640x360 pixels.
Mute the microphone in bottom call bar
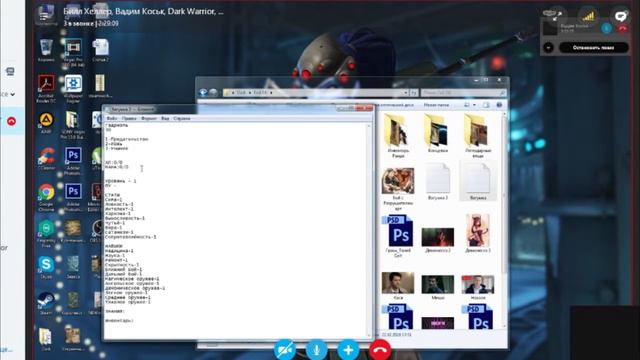click(x=316, y=350)
